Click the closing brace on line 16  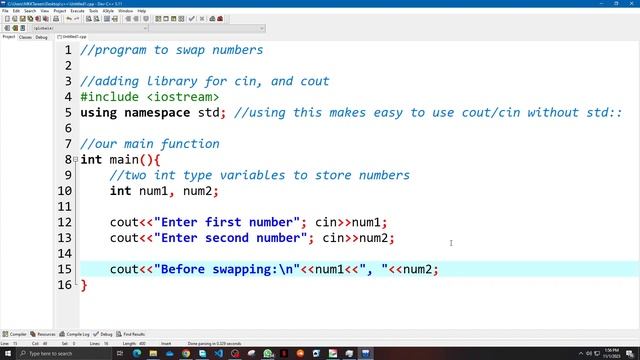point(84,285)
